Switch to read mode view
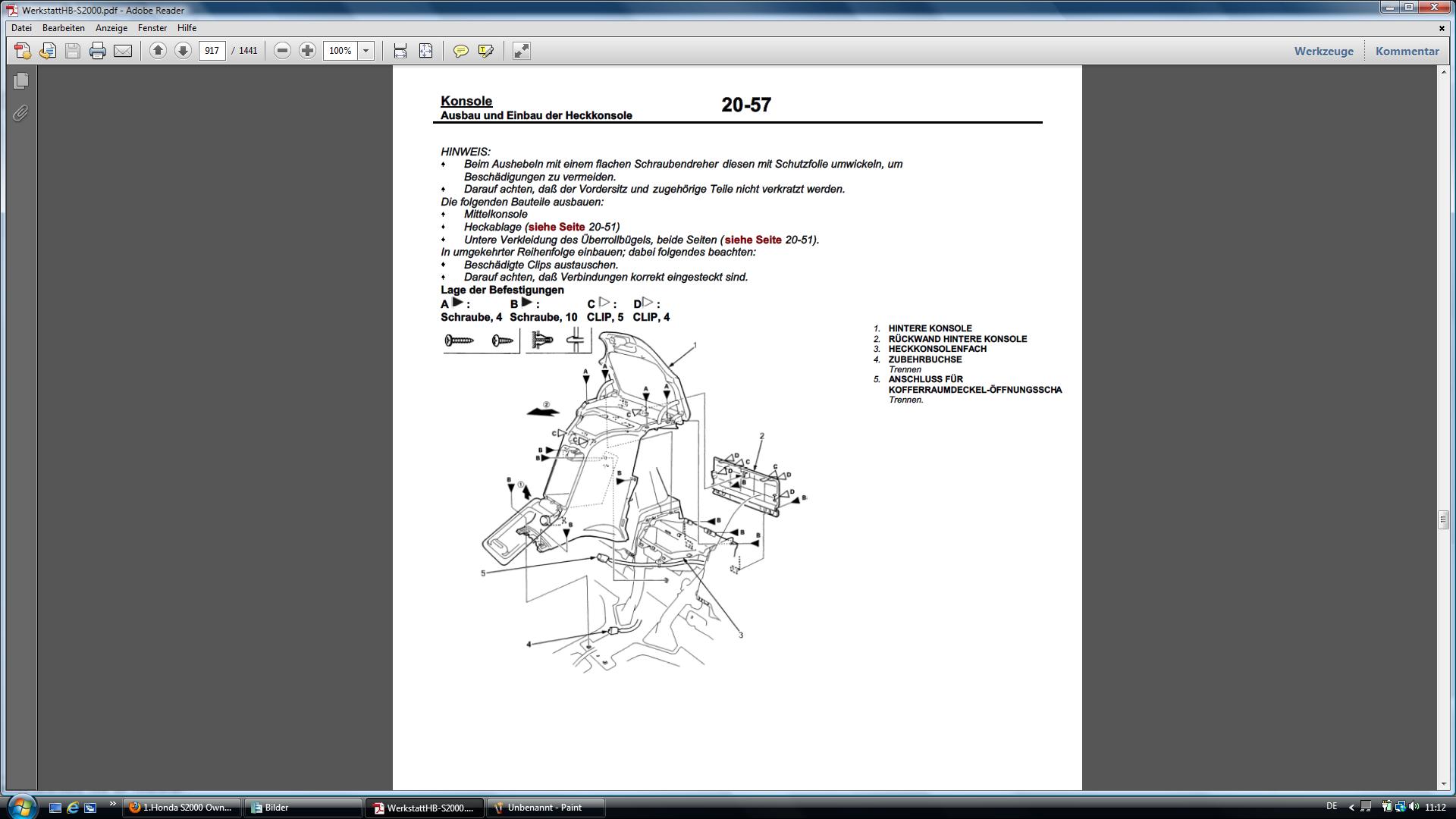Screen dimensions: 1456x819 (522, 51)
